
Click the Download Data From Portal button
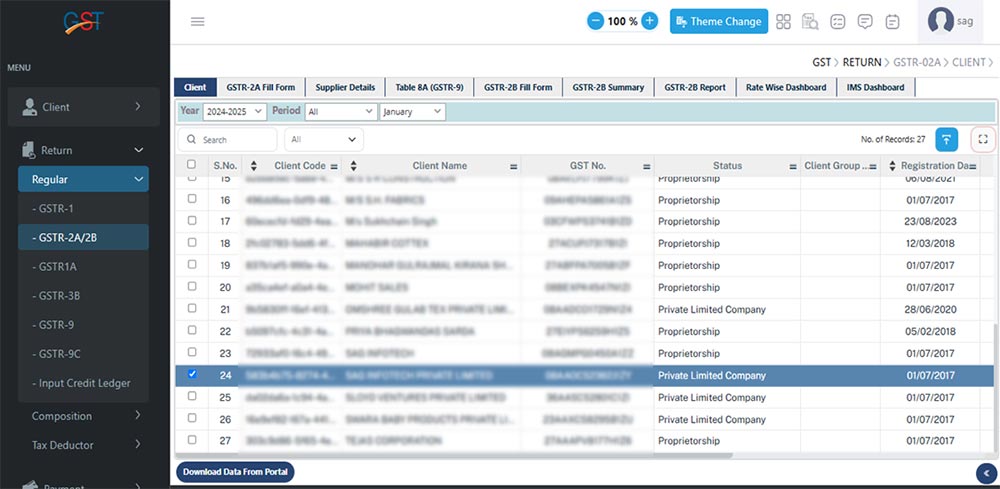(x=236, y=472)
